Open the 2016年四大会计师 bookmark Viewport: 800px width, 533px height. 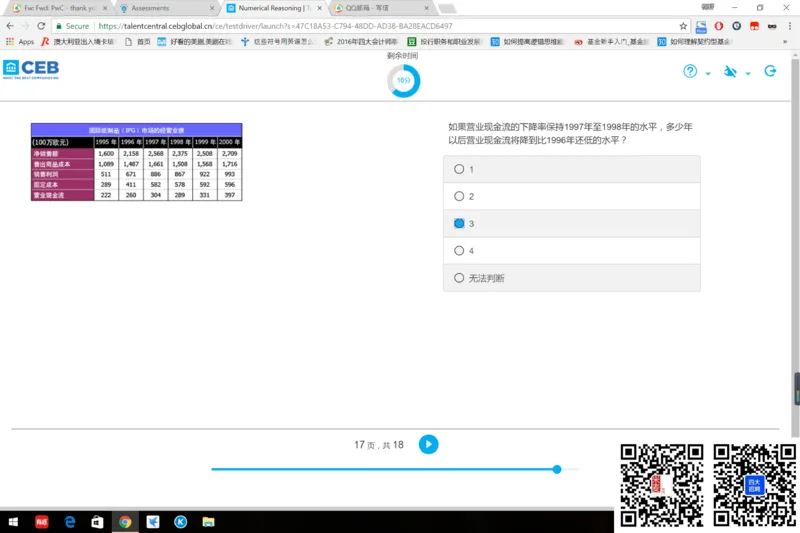pyautogui.click(x=361, y=42)
